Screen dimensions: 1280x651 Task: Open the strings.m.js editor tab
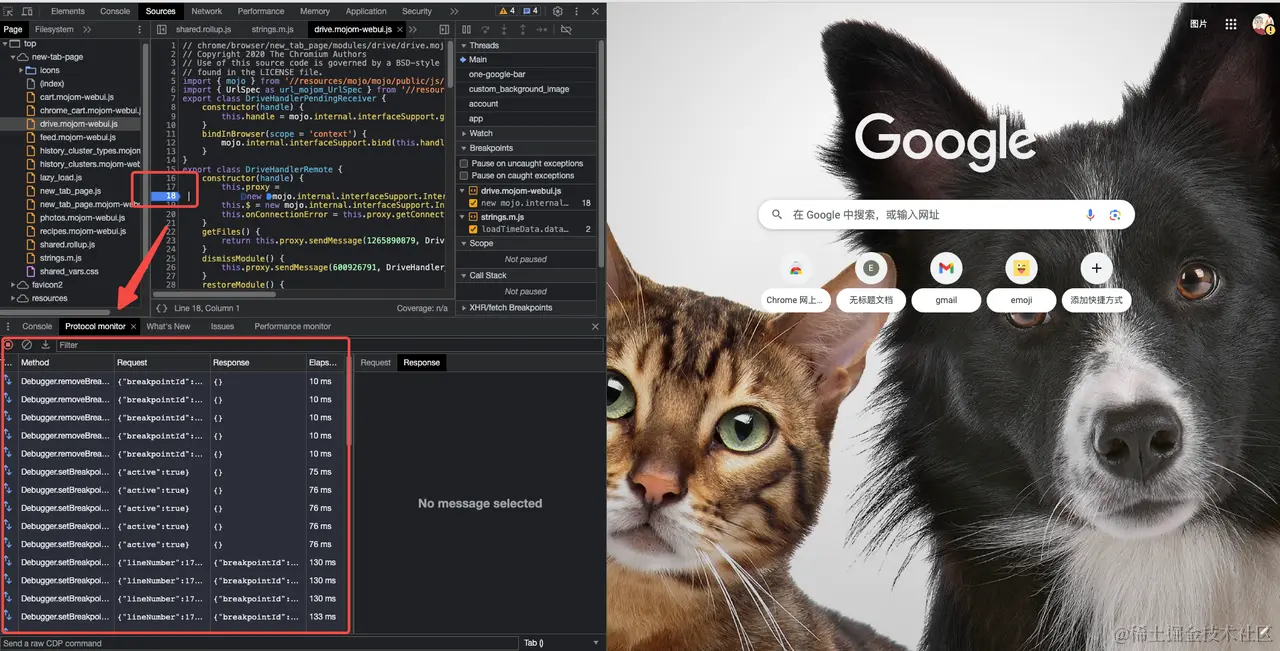tap(274, 30)
